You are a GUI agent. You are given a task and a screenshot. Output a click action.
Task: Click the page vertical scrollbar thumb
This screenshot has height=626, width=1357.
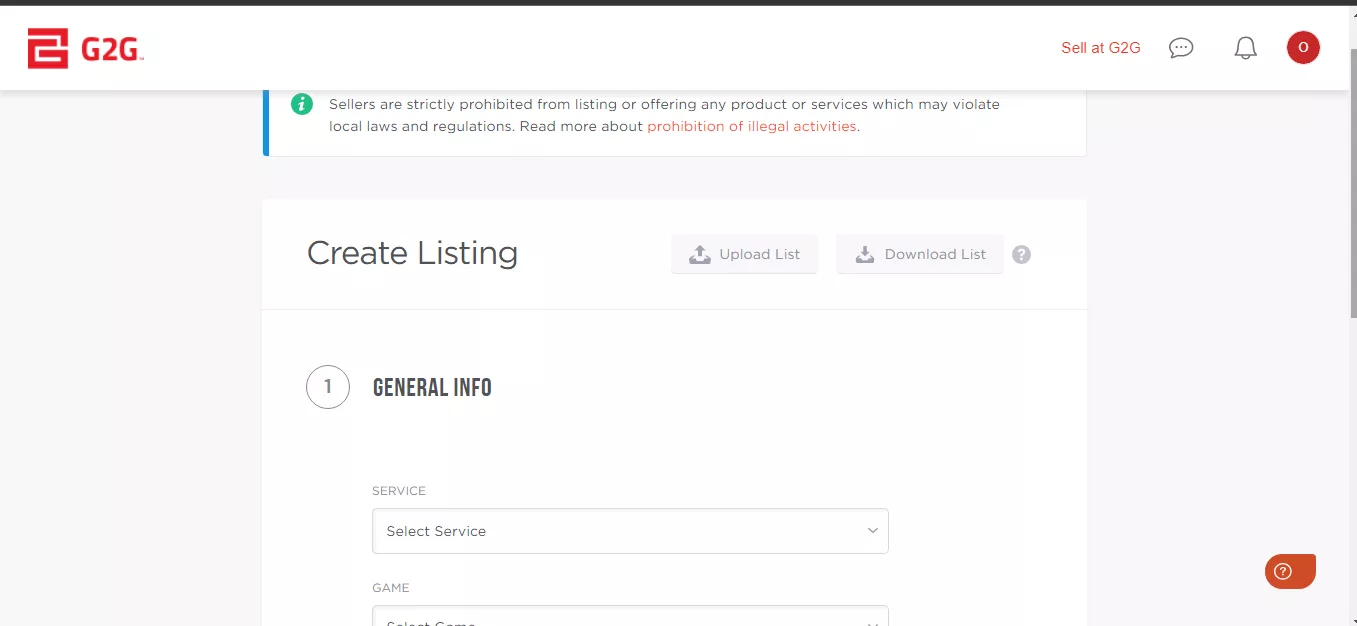click(x=1351, y=180)
